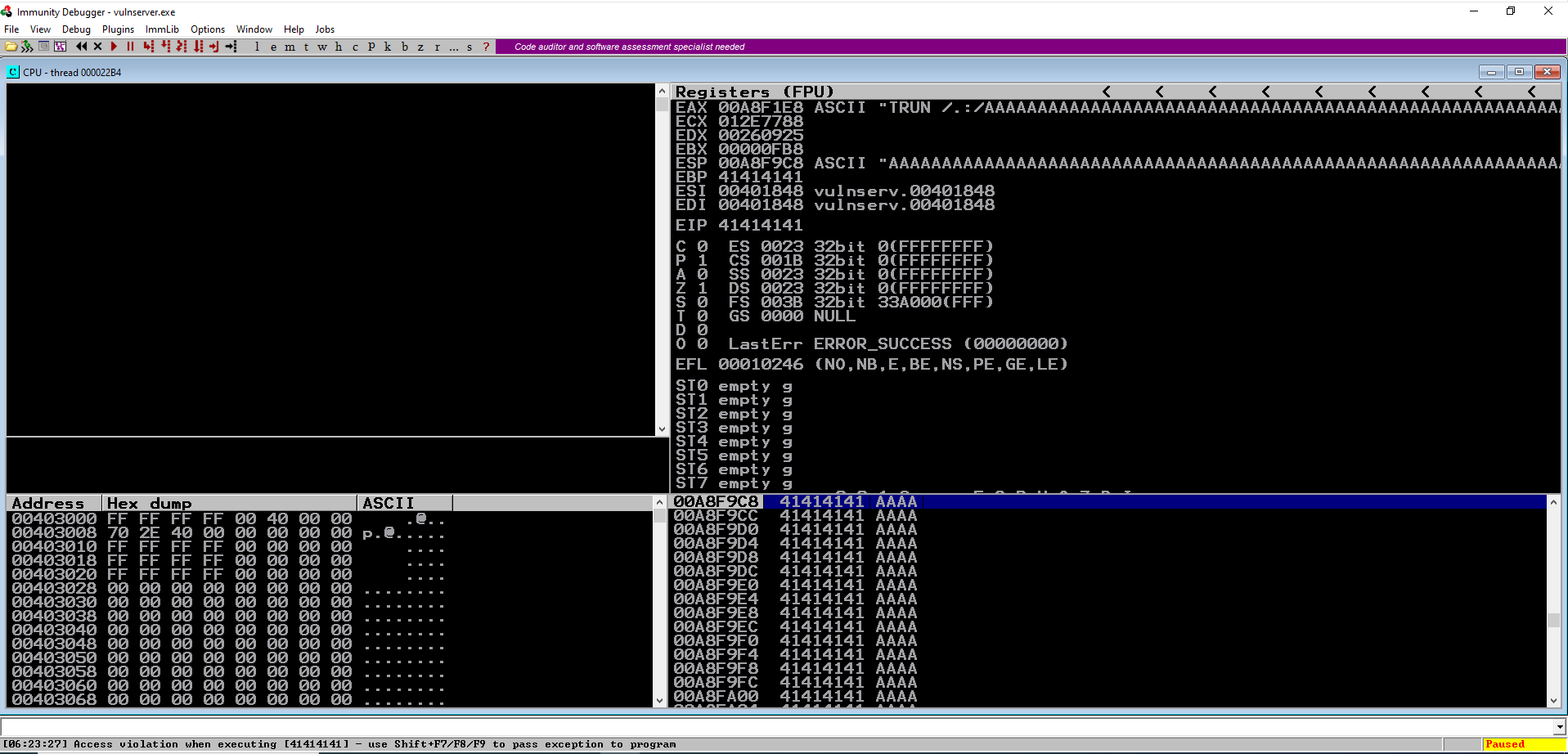Screen dimensions: 1568x754
Task: Show the log window with 'l' button
Action: tap(257, 47)
